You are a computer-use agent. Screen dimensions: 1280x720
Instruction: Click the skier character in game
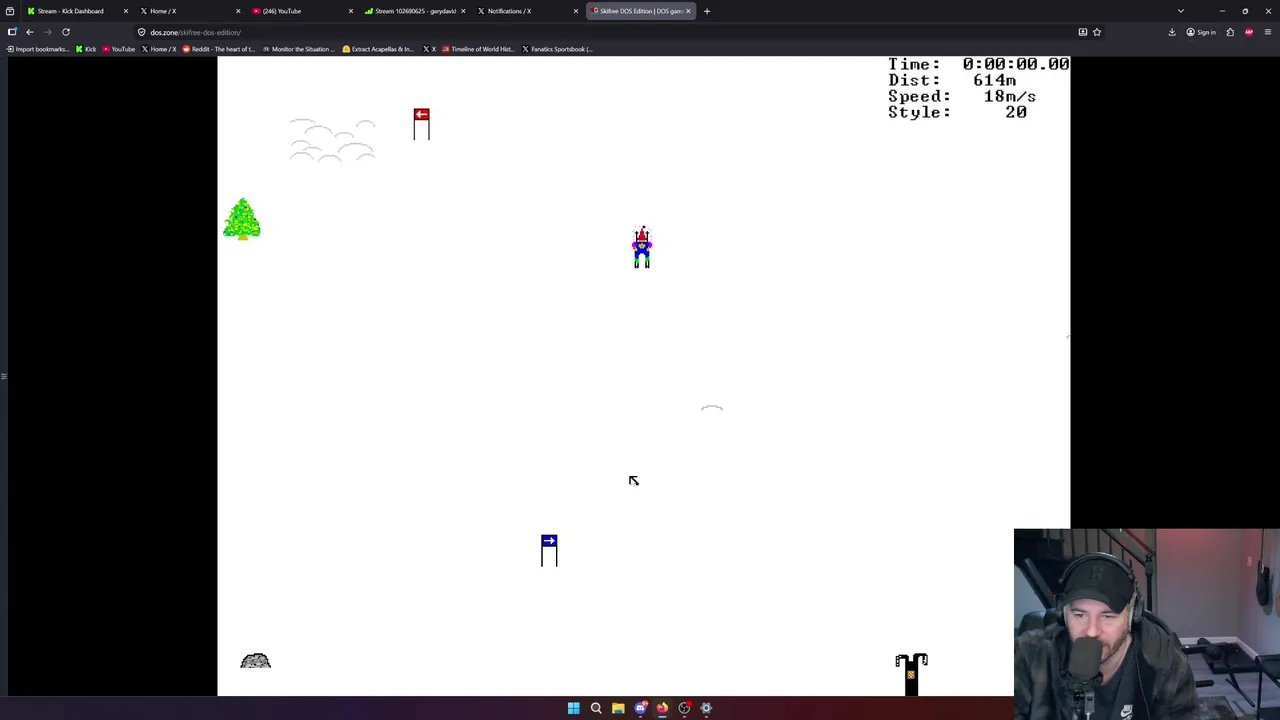coord(642,248)
